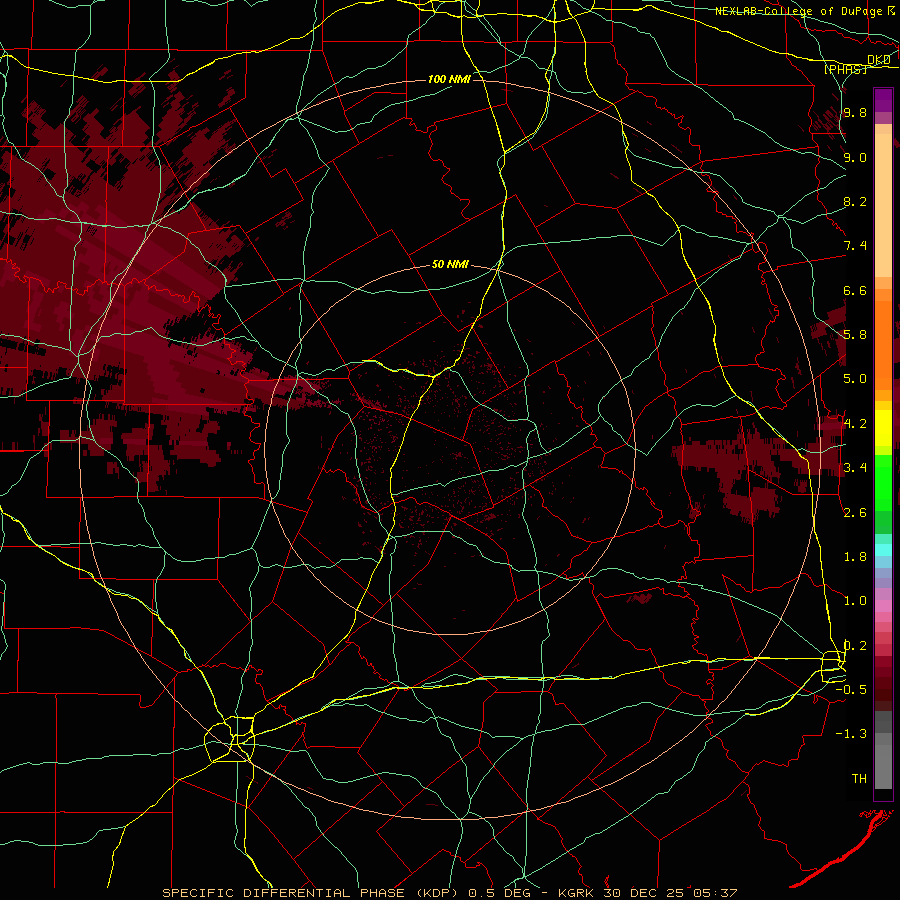Image resolution: width=900 pixels, height=900 pixels.
Task: Click the pink band of the color bar
Action: (x=883, y=606)
